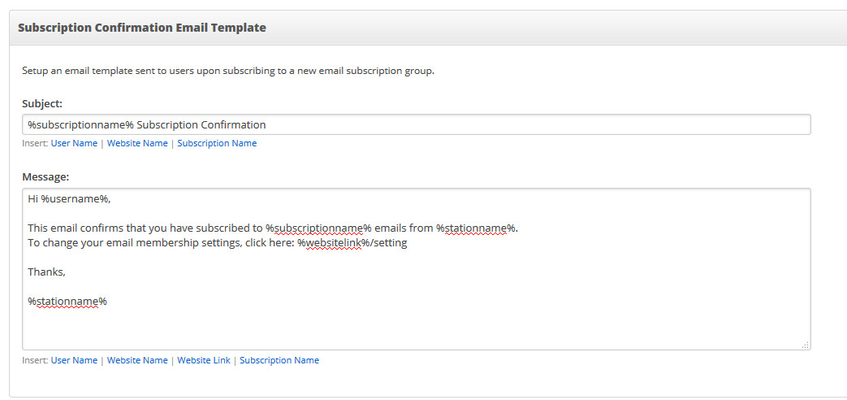The height and width of the screenshot is (400, 847).
Task: Insert User Name below the Message box
Action: click(74, 360)
